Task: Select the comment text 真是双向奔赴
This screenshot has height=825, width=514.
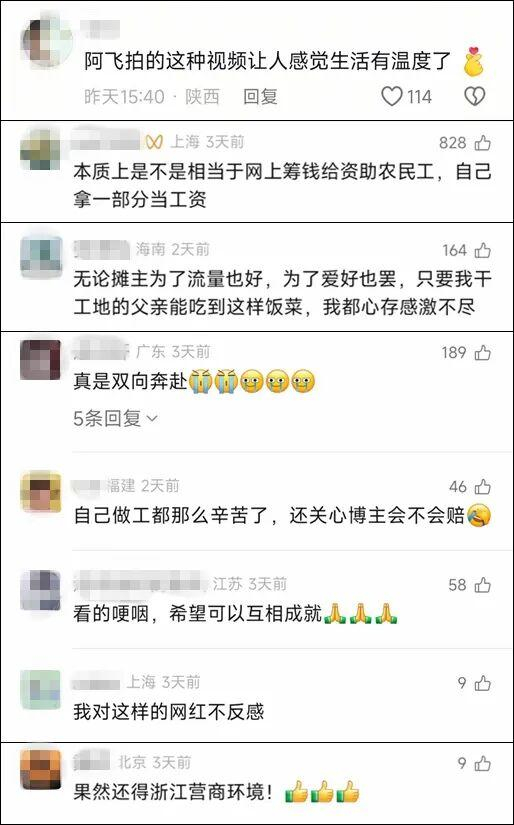Action: pyautogui.click(x=130, y=381)
